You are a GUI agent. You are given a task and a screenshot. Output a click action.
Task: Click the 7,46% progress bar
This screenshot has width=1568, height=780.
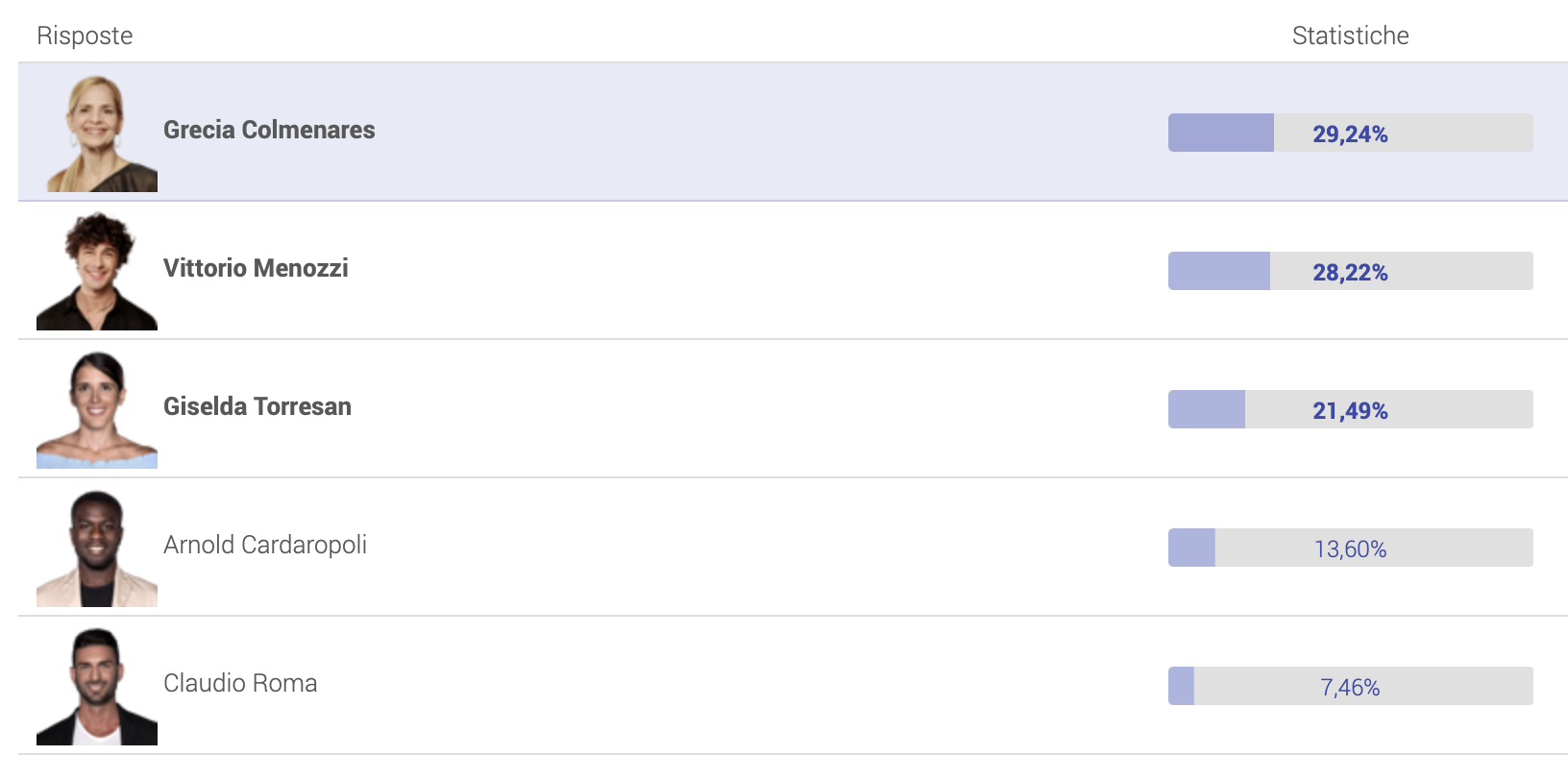pyautogui.click(x=1350, y=686)
